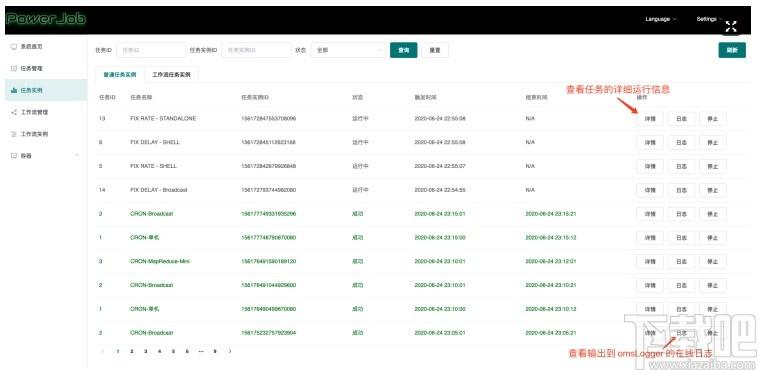Go to pagination page 2
Screen dimensions: 759x370
[131, 351]
